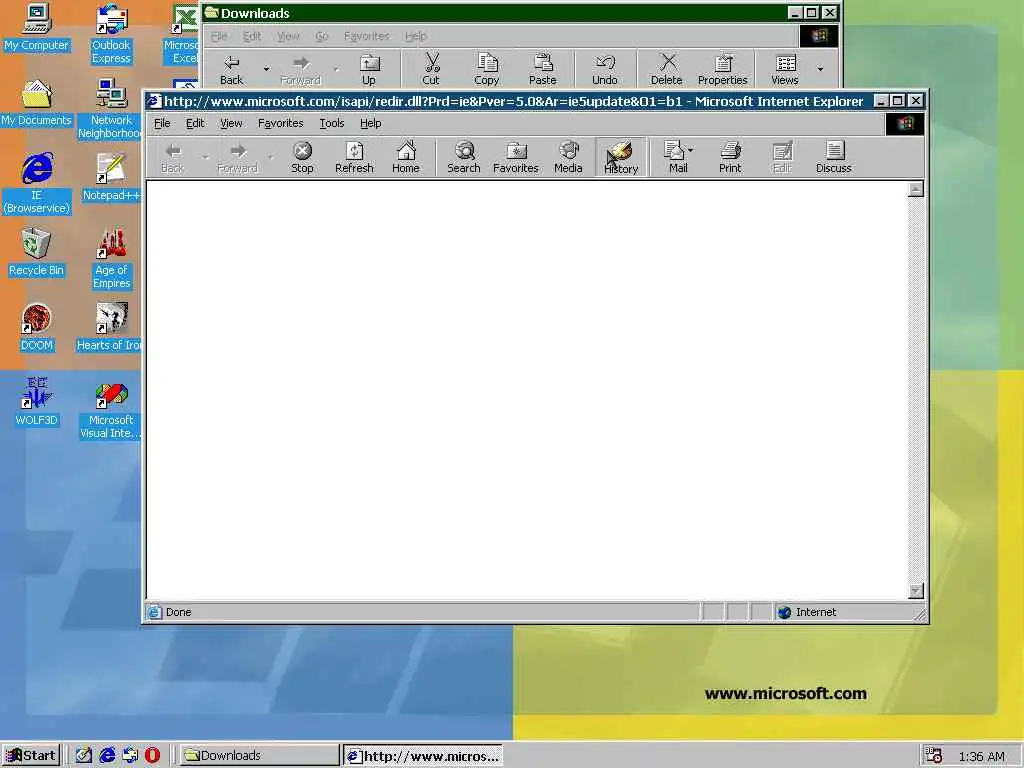Switch to Downloads taskbar button
The width and height of the screenshot is (1024, 768).
click(x=259, y=756)
